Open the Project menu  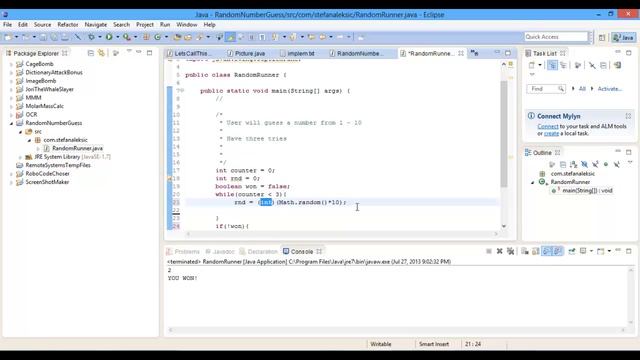[x=145, y=25]
